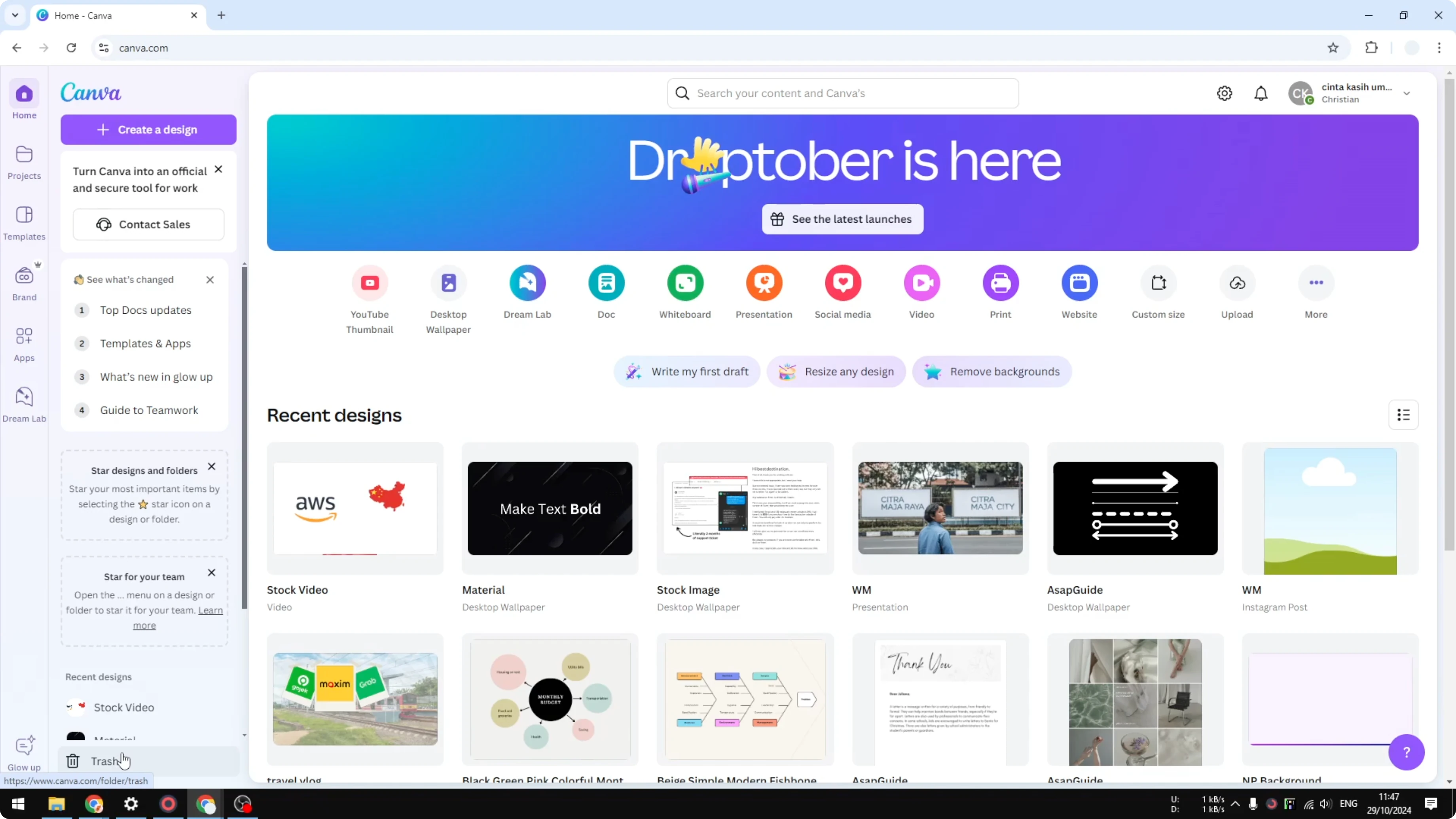1456x819 pixels.
Task: Open the settings gear
Action: click(1224, 93)
